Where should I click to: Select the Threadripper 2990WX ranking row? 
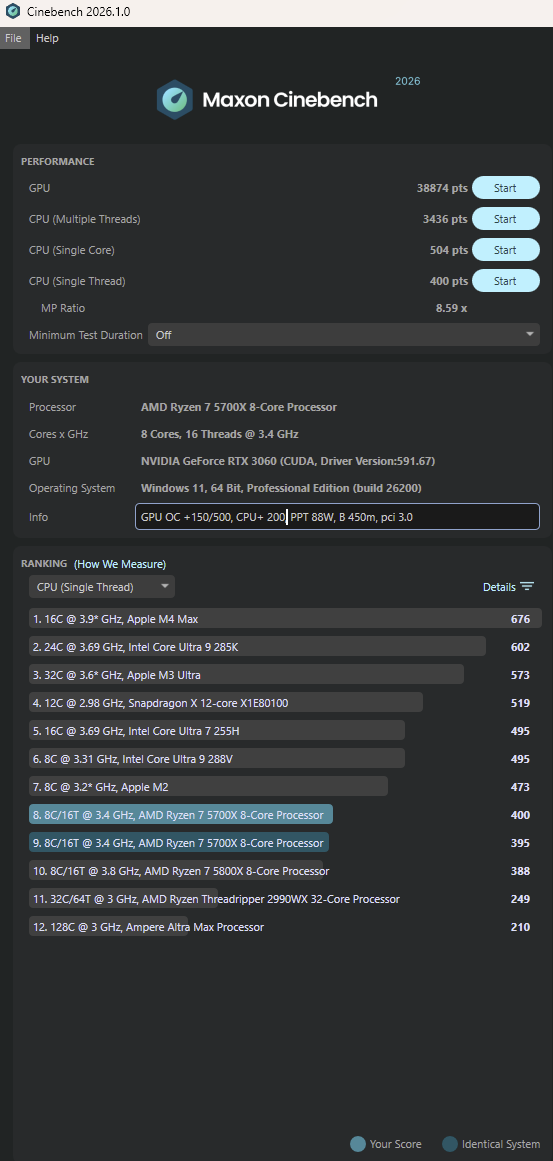(x=285, y=900)
